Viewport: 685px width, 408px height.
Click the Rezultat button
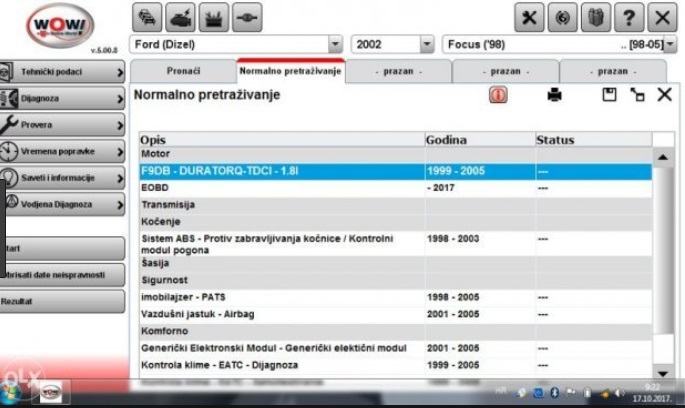(62, 301)
